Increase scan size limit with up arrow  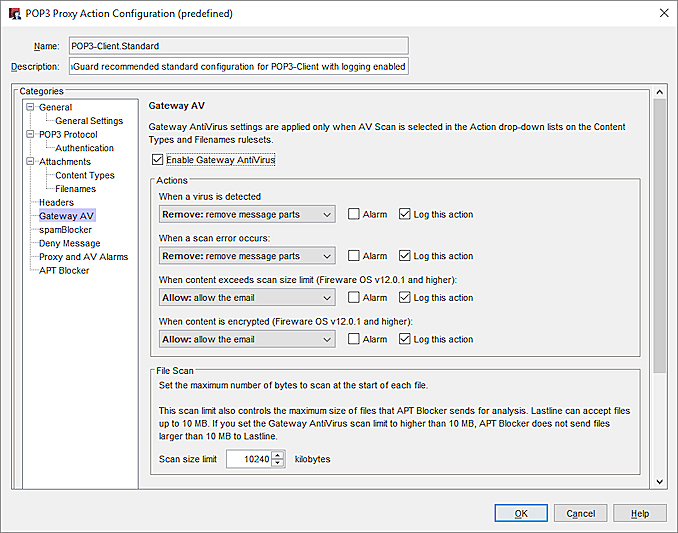[277, 455]
